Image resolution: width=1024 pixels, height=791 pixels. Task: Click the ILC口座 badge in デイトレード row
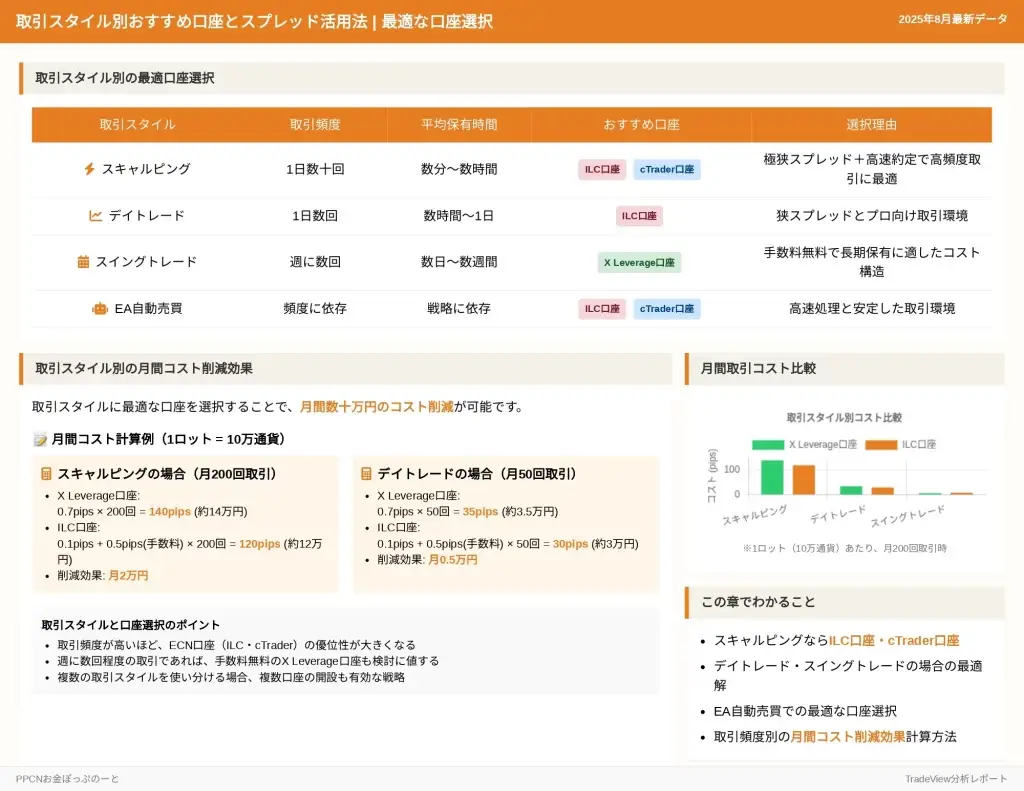pyautogui.click(x=639, y=216)
